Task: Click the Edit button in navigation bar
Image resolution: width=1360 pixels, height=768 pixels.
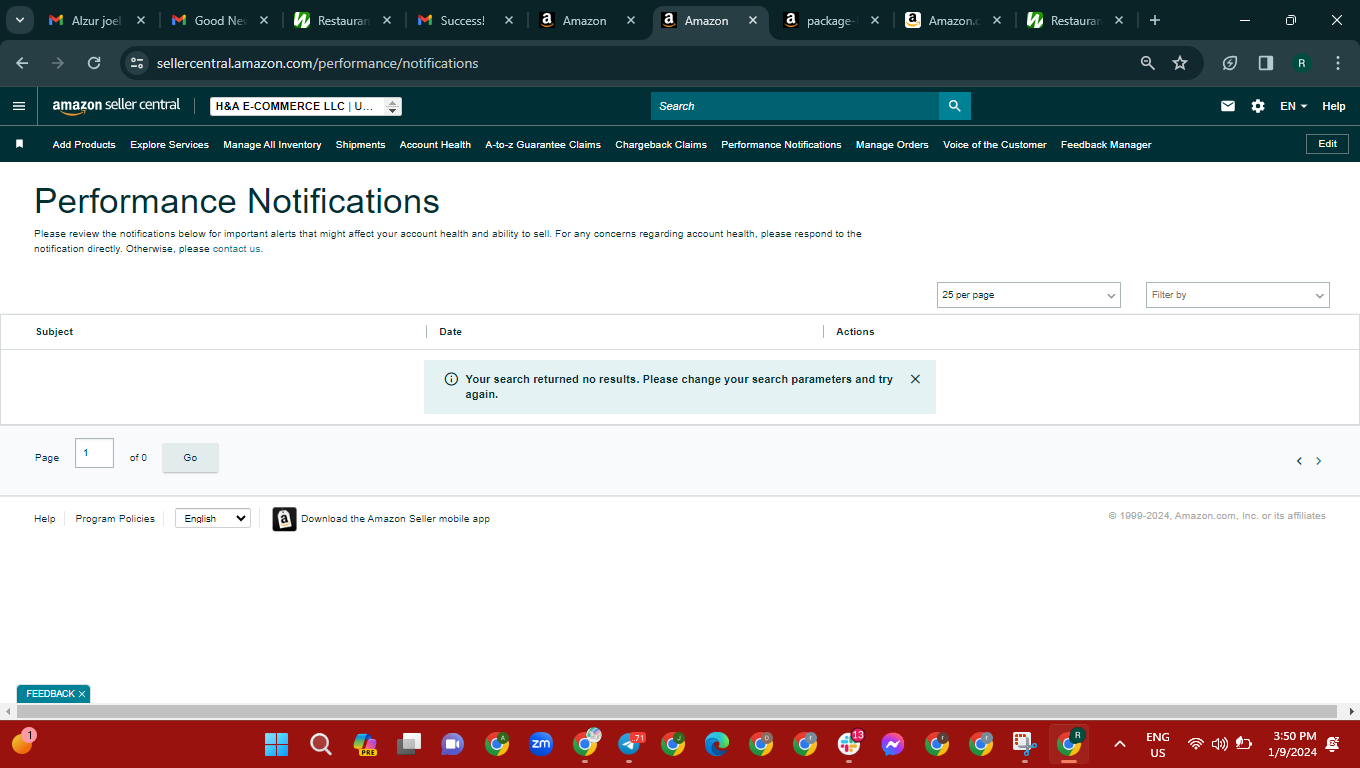Action: pos(1327,144)
